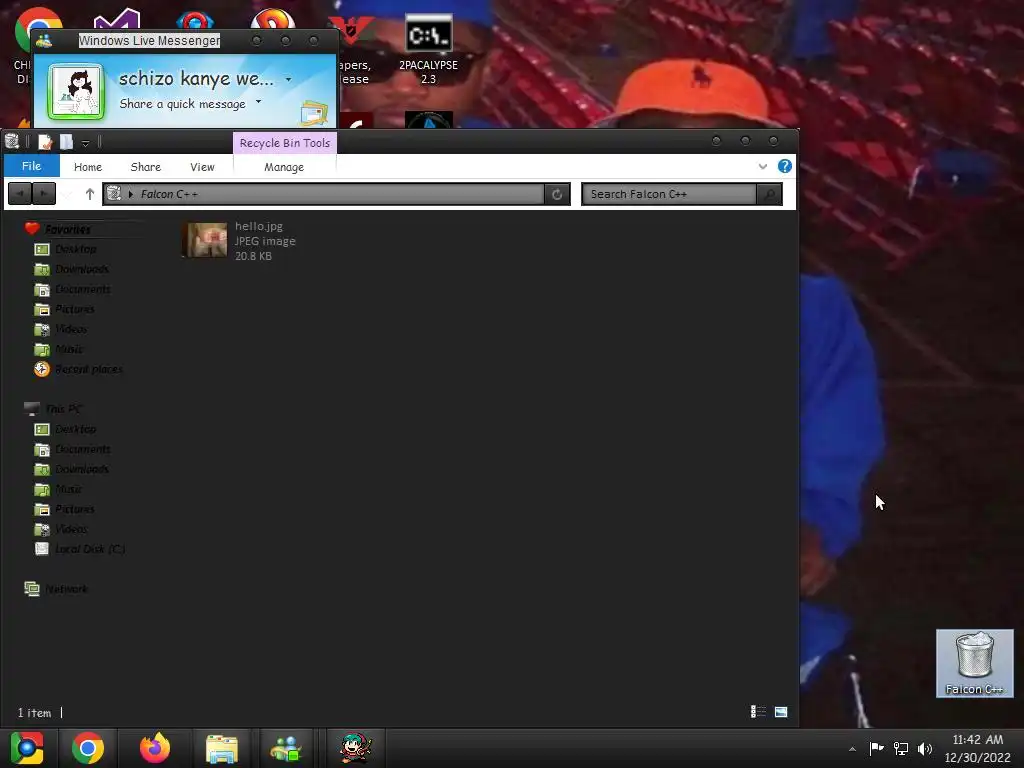This screenshot has width=1024, height=768.
Task: Select the View ribbon tab
Action: [x=202, y=167]
